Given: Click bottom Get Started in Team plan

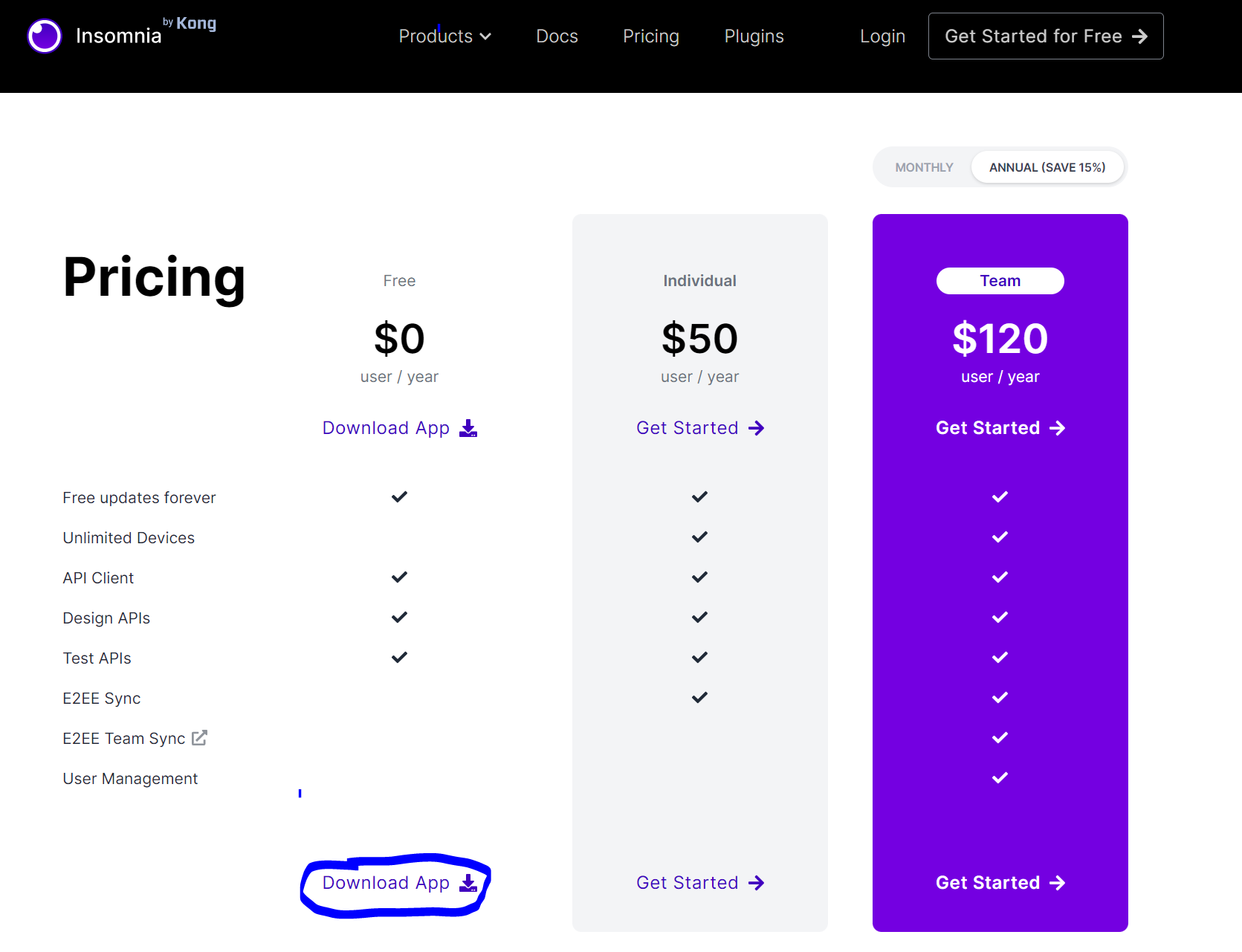Looking at the screenshot, I should point(1000,883).
